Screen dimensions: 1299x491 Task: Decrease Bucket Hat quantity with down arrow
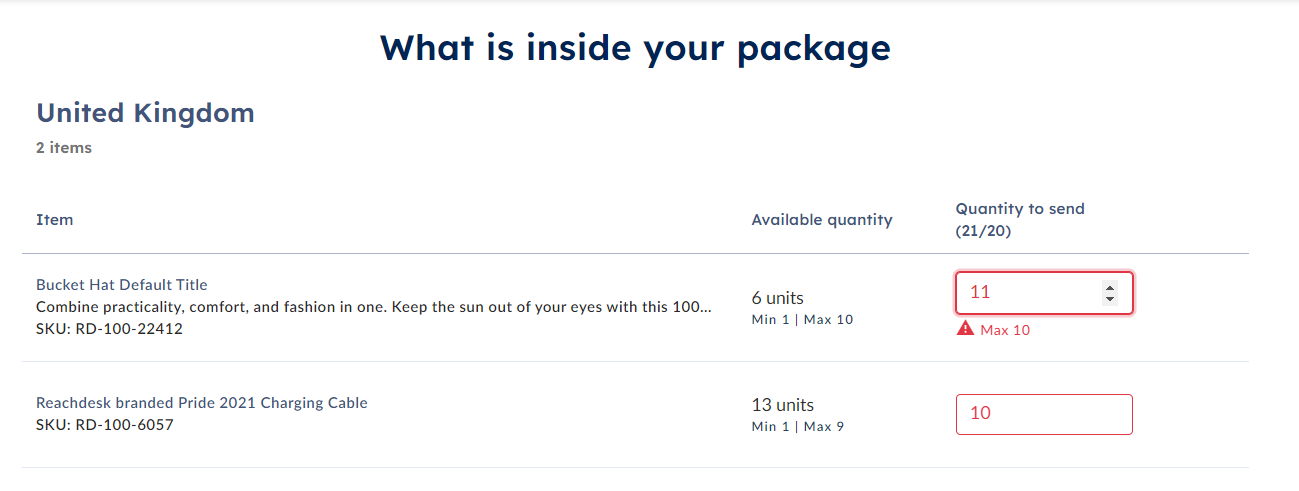pyautogui.click(x=1109, y=299)
